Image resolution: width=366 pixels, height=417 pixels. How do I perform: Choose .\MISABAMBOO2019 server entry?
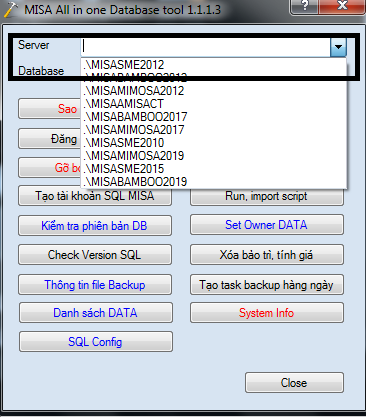pos(214,182)
